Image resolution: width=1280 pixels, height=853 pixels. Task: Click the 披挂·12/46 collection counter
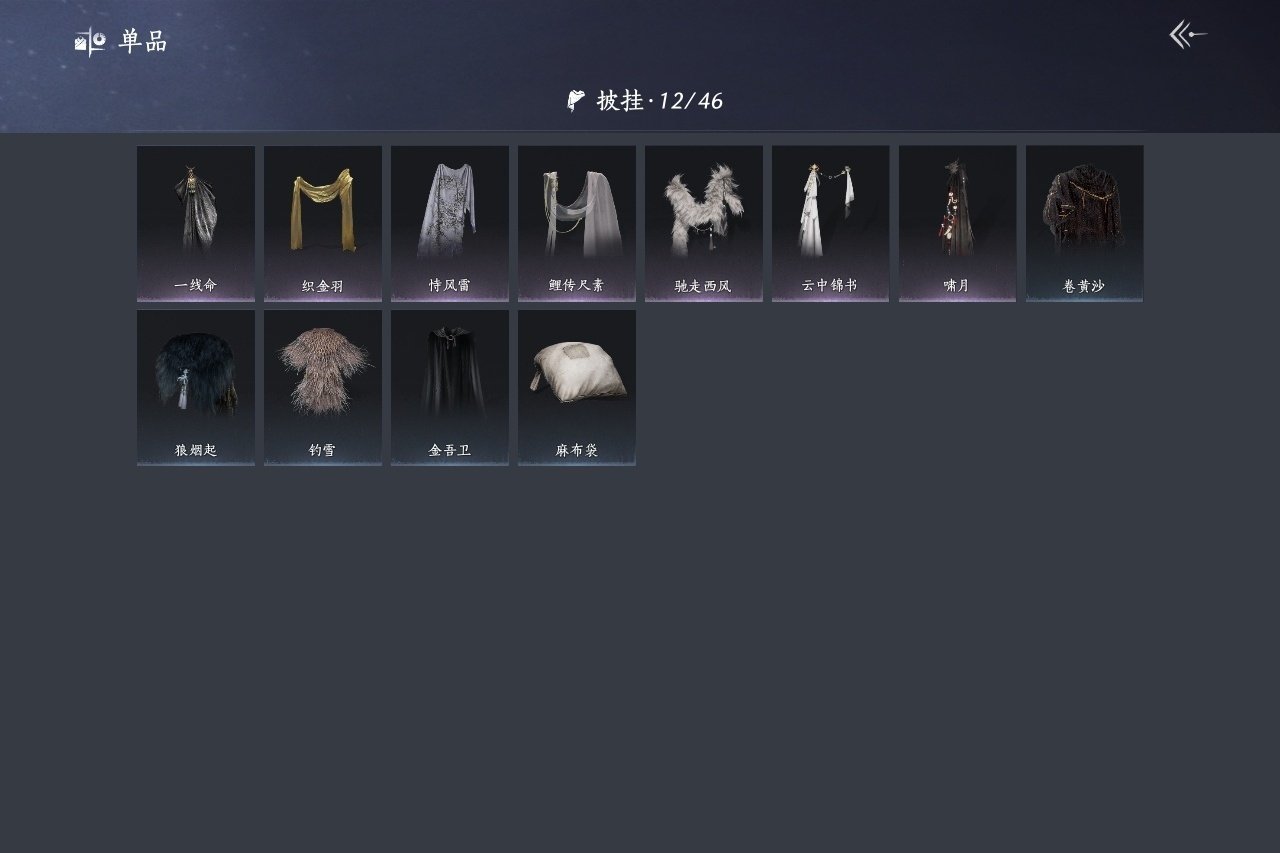click(x=659, y=100)
